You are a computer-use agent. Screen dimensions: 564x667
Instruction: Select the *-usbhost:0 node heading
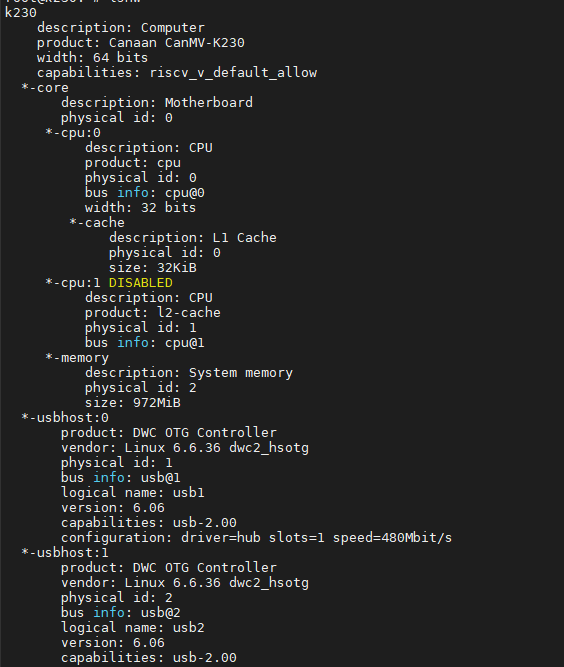[65, 418]
